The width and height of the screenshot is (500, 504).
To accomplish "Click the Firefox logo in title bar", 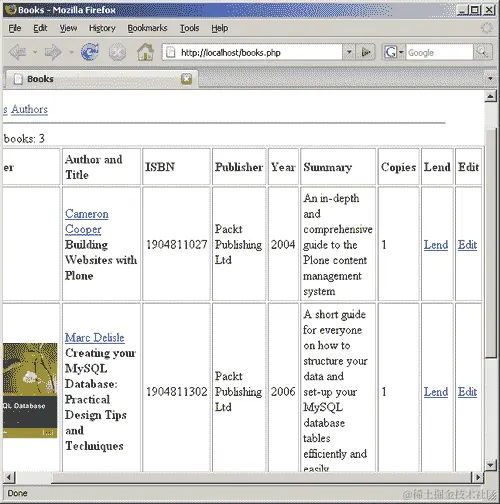I will click(x=10, y=9).
